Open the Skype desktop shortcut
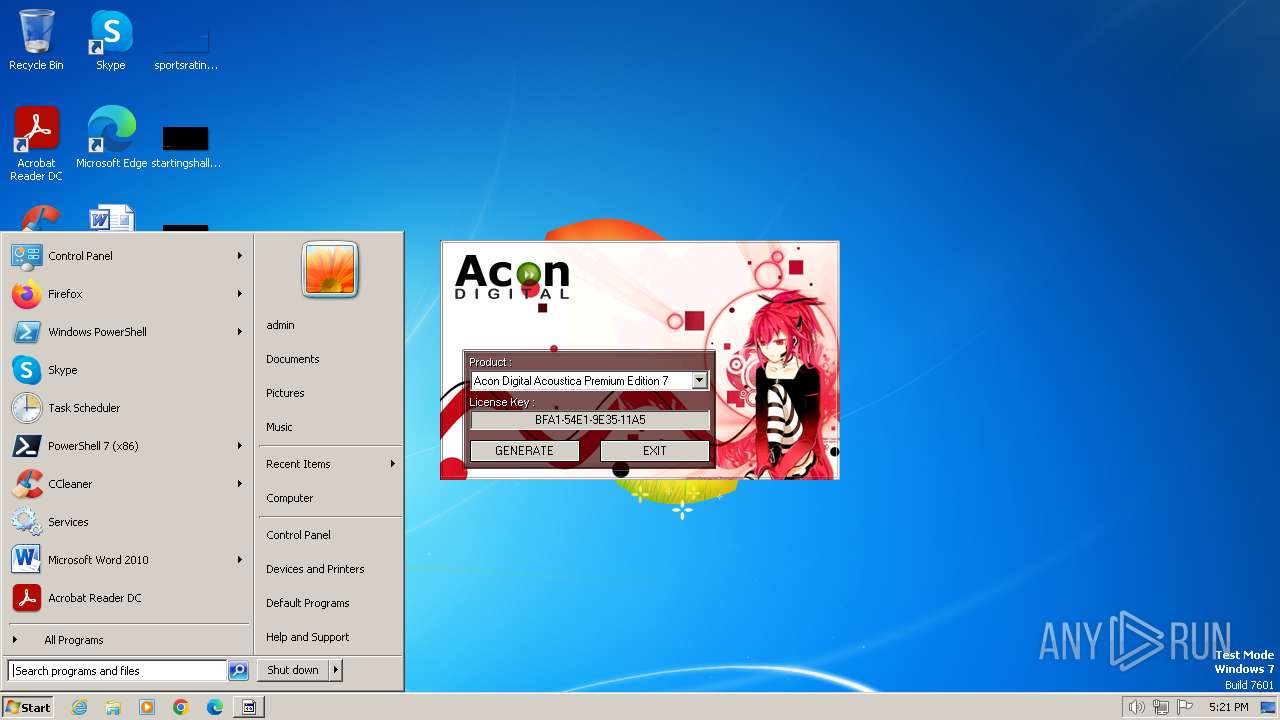This screenshot has height=720, width=1280. coord(111,40)
